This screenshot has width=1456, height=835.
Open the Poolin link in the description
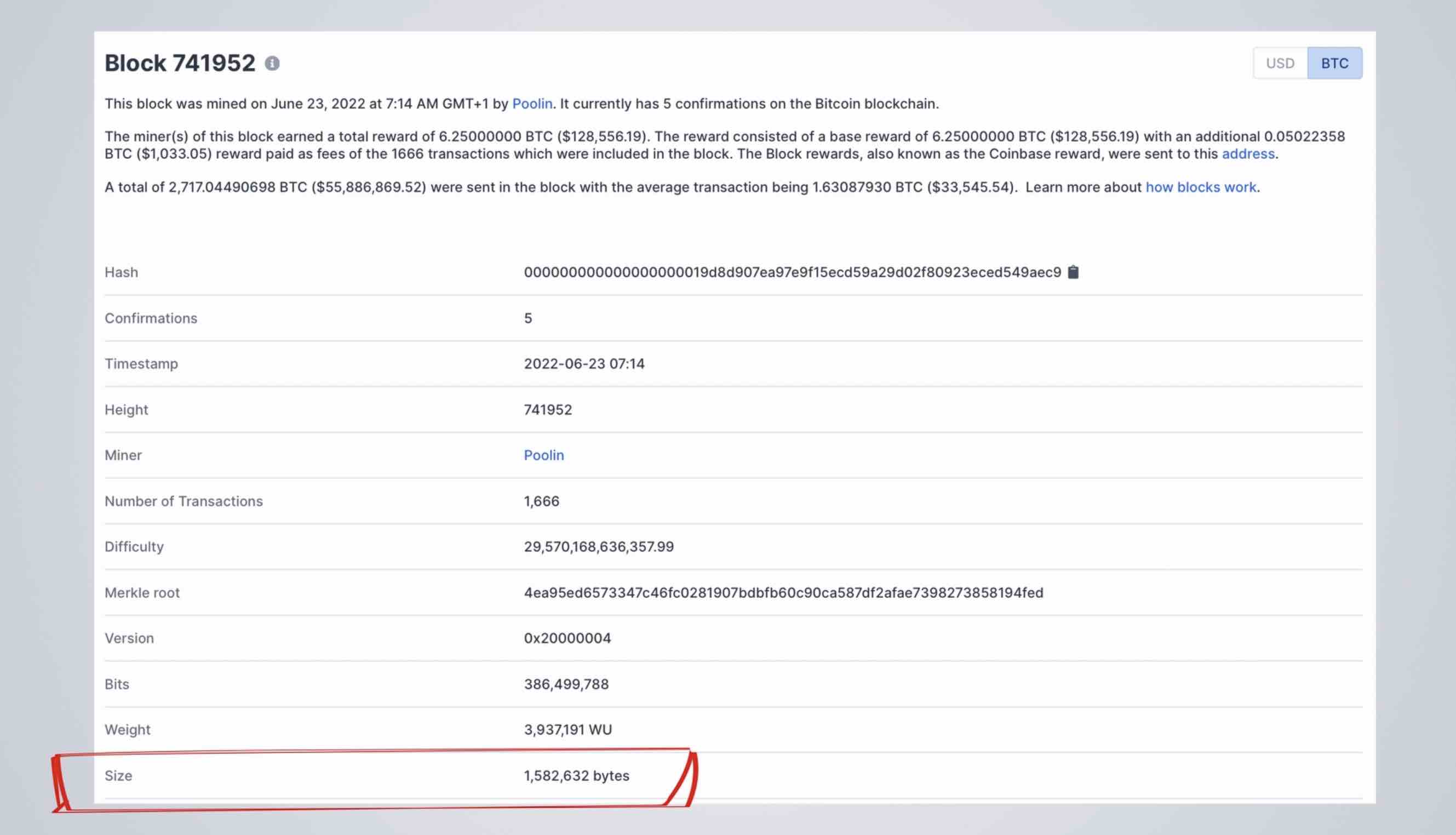[532, 104]
